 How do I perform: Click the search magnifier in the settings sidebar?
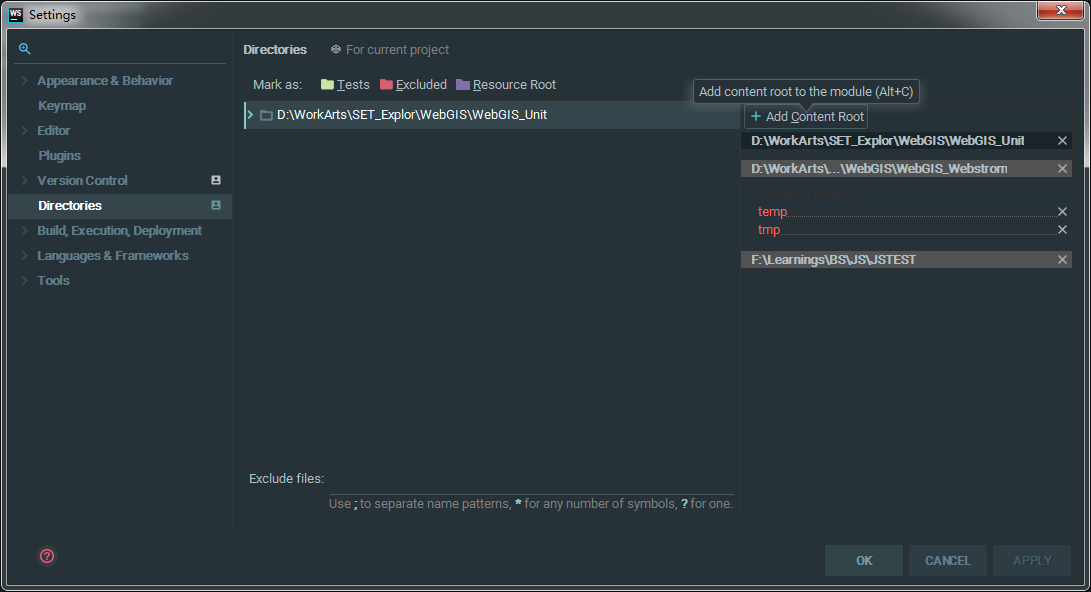(24, 48)
